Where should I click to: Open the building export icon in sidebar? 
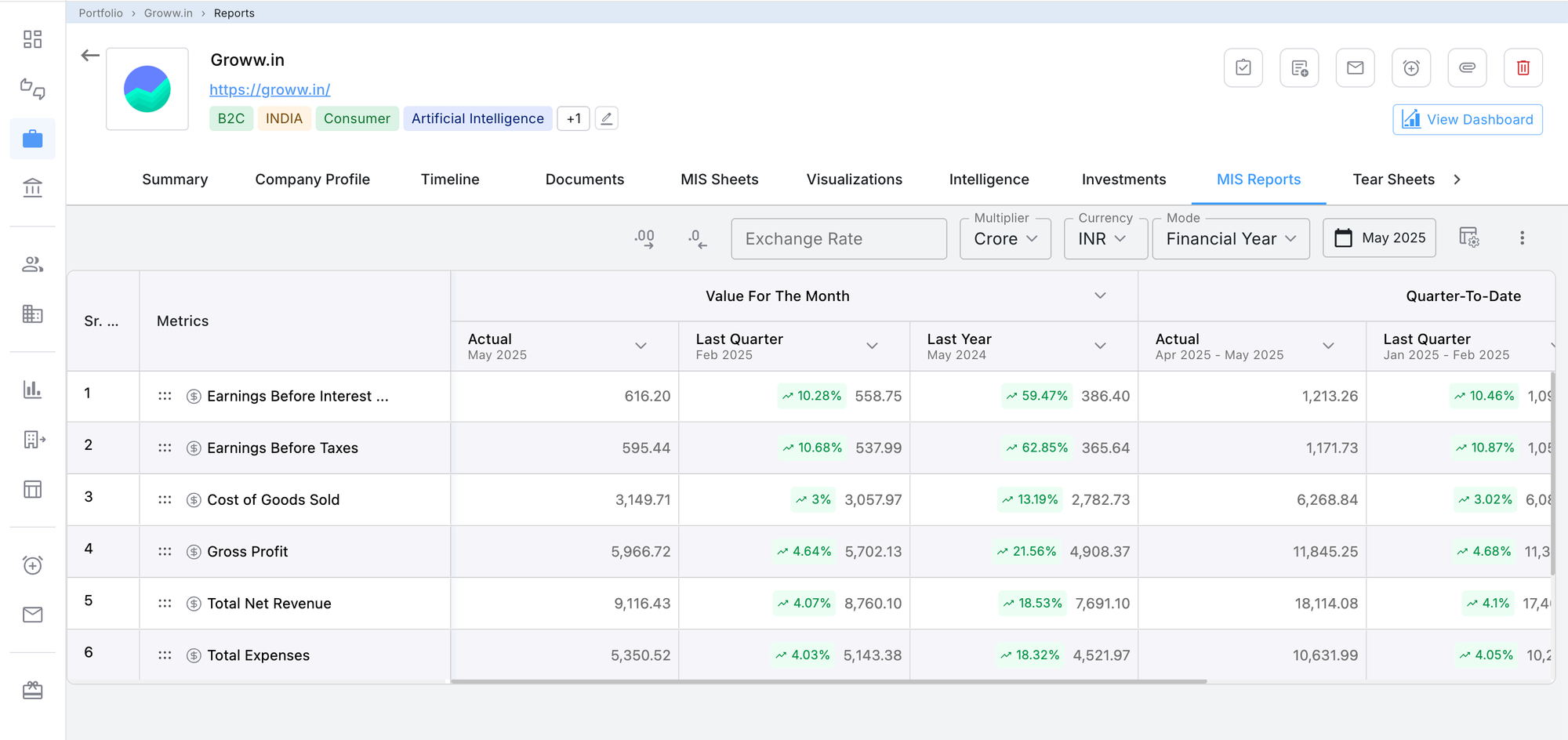[x=34, y=439]
